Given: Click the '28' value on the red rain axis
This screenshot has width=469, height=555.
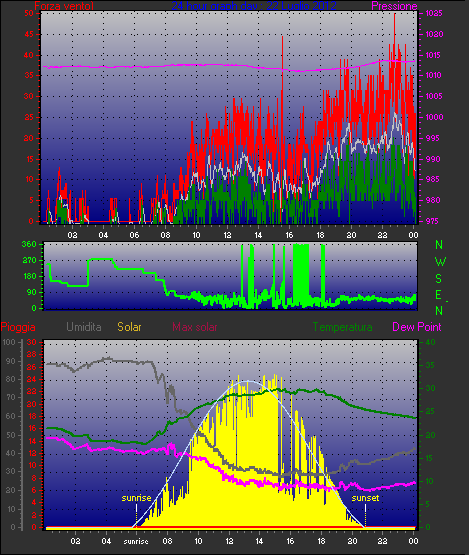Looking at the screenshot, I should [x=32, y=355].
